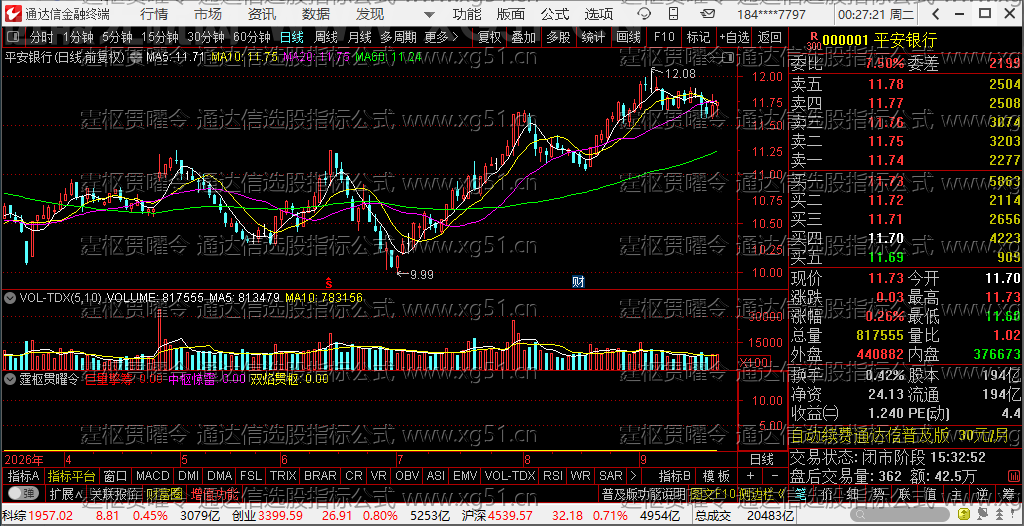Image resolution: width=1024 pixels, height=526 pixels.
Task: Expand more indicators with the > arrow
Action: (x=632, y=476)
